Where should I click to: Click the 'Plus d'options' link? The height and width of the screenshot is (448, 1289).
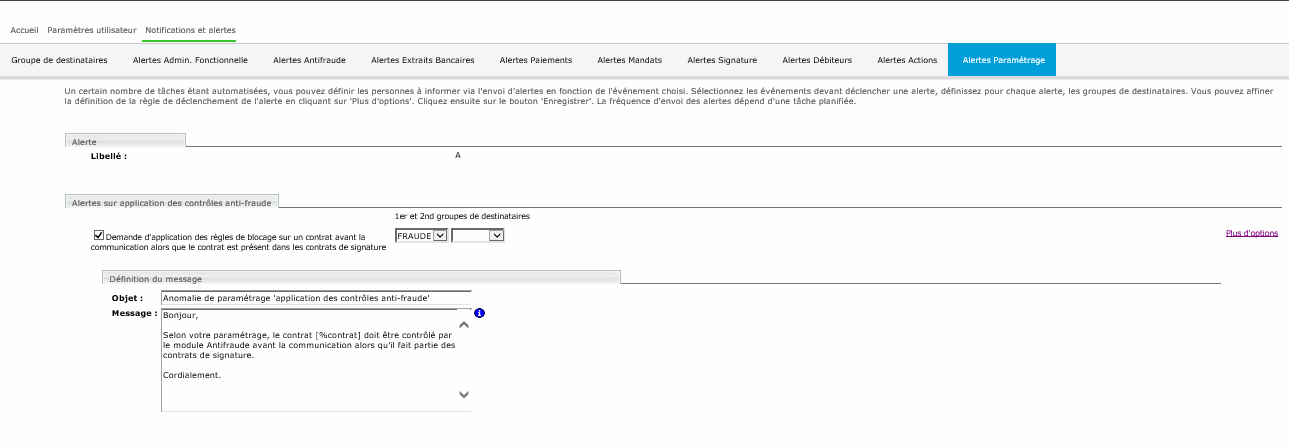1251,233
